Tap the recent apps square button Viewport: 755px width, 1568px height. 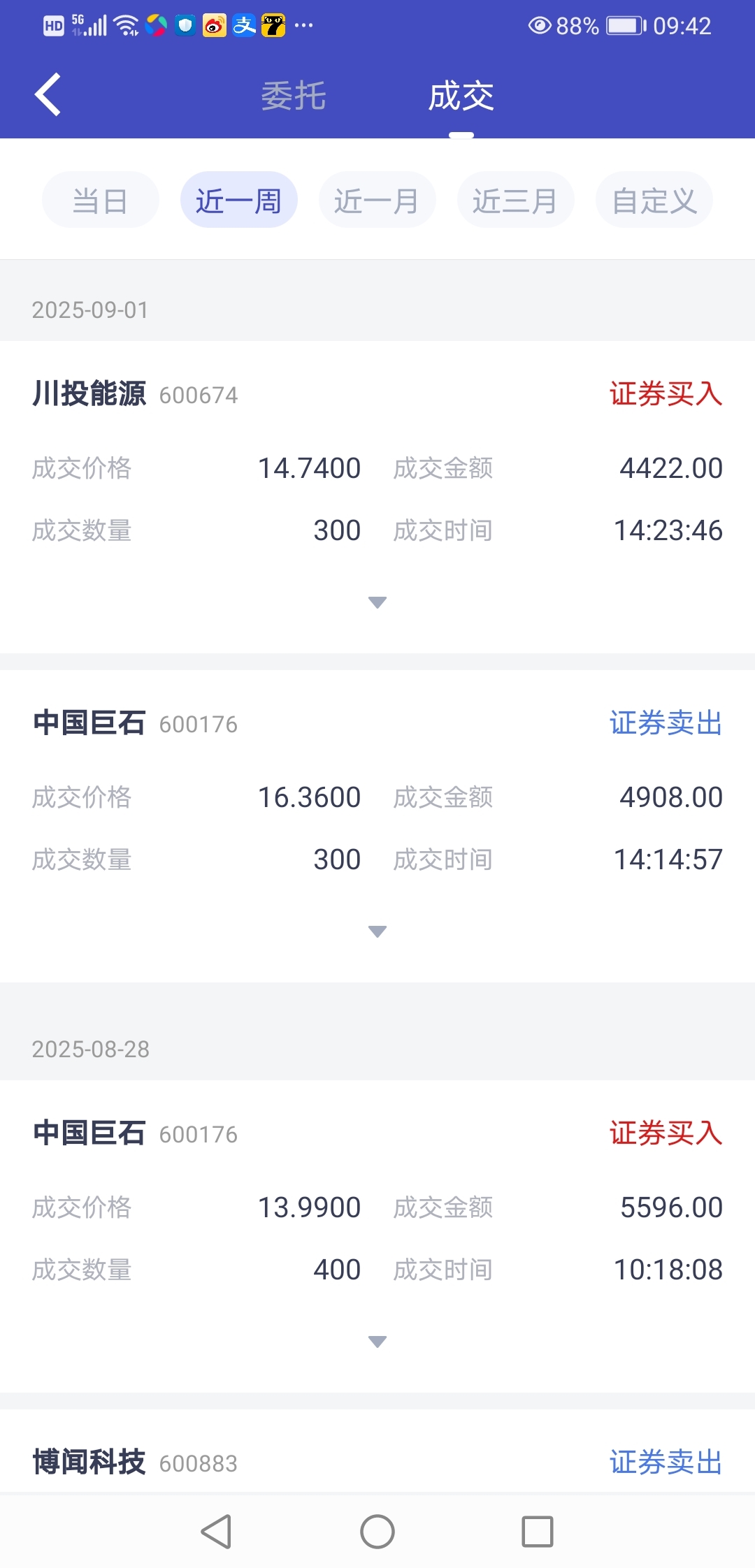tap(538, 1532)
